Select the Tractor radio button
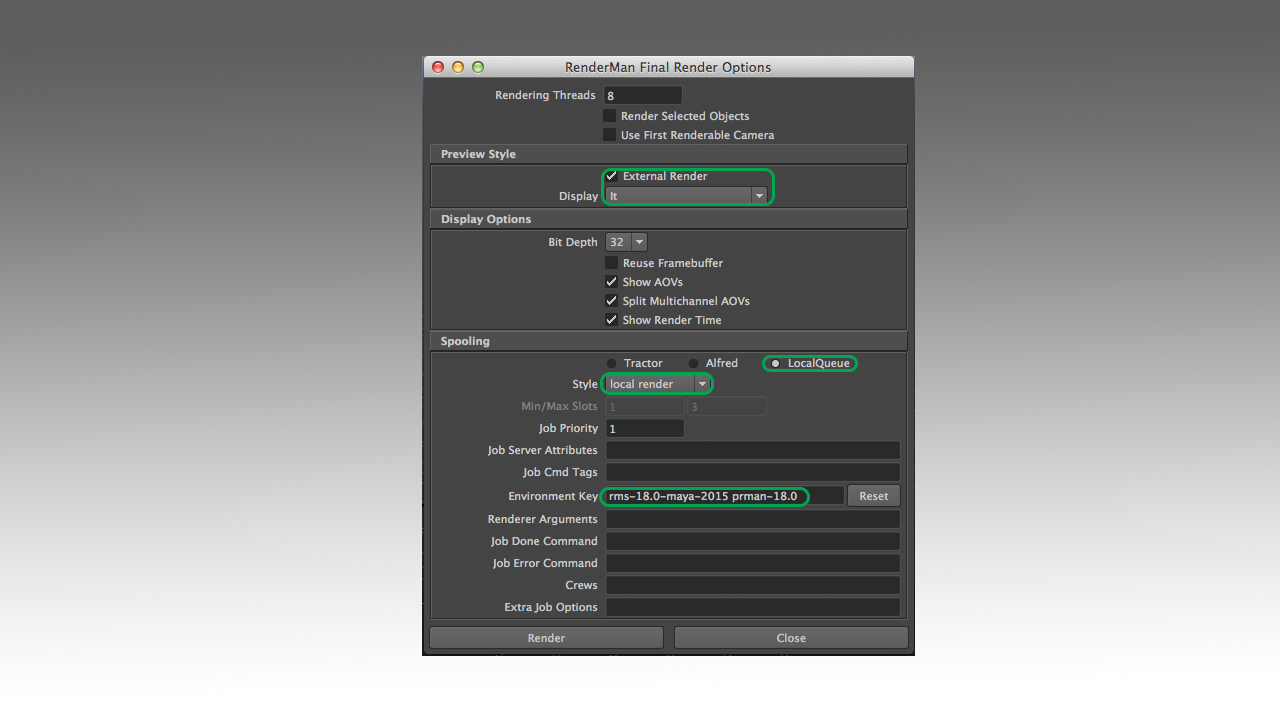 611,363
